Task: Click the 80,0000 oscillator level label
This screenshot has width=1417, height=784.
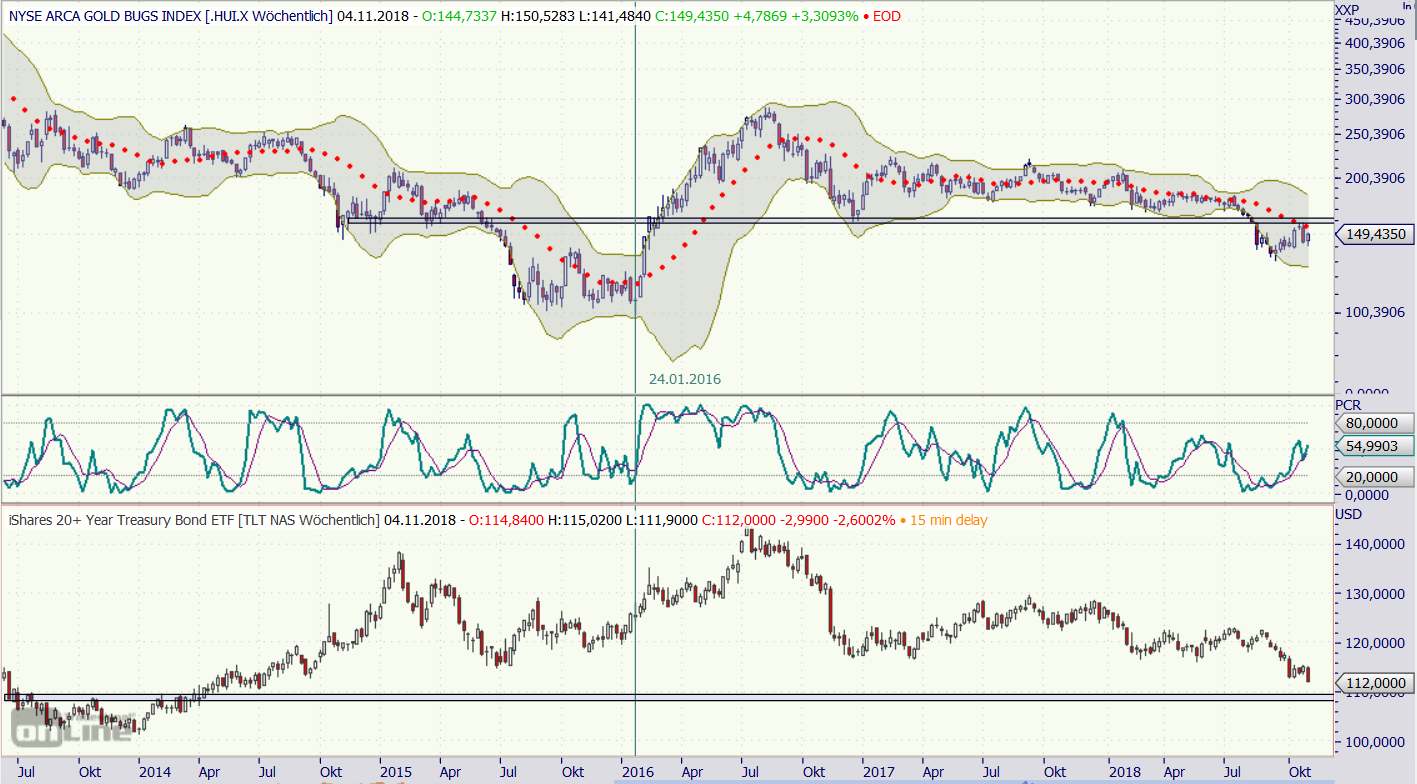Action: click(x=1375, y=423)
